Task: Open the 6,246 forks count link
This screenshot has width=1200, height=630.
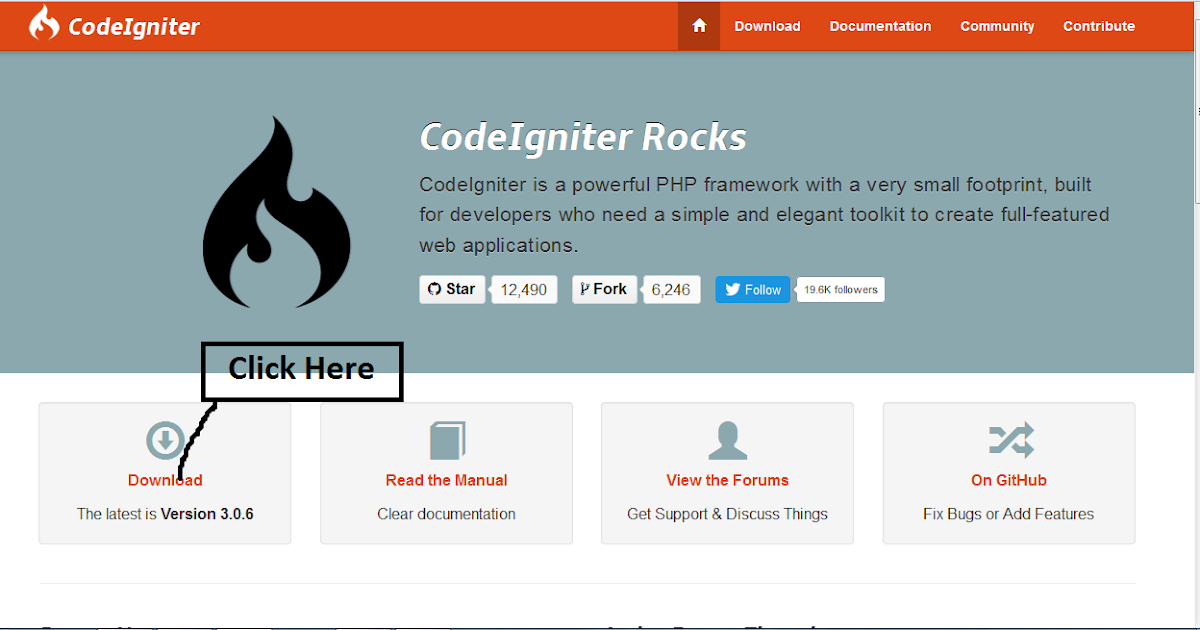Action: point(671,289)
